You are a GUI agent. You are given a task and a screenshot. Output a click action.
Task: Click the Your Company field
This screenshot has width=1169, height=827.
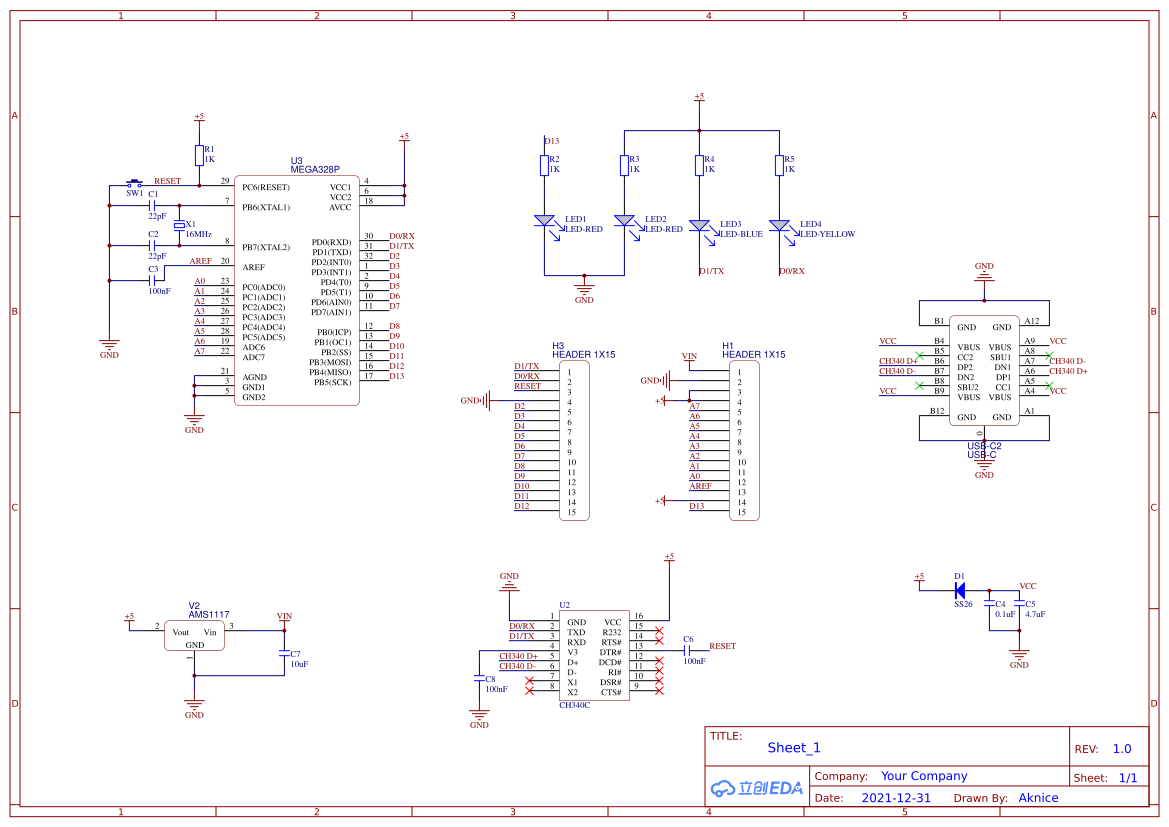point(924,776)
